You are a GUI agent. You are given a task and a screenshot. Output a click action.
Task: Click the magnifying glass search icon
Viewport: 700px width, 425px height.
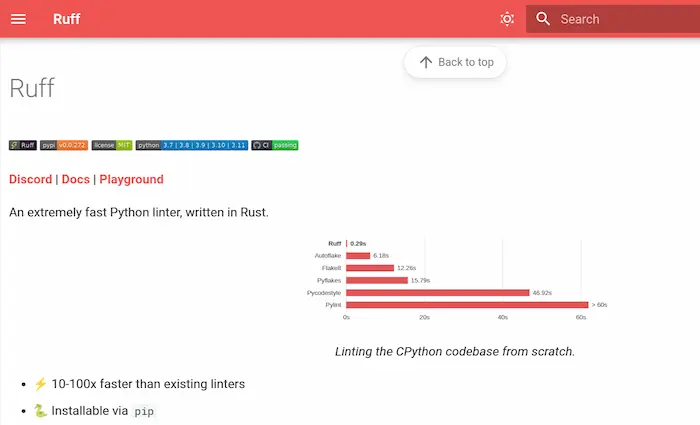tap(543, 19)
